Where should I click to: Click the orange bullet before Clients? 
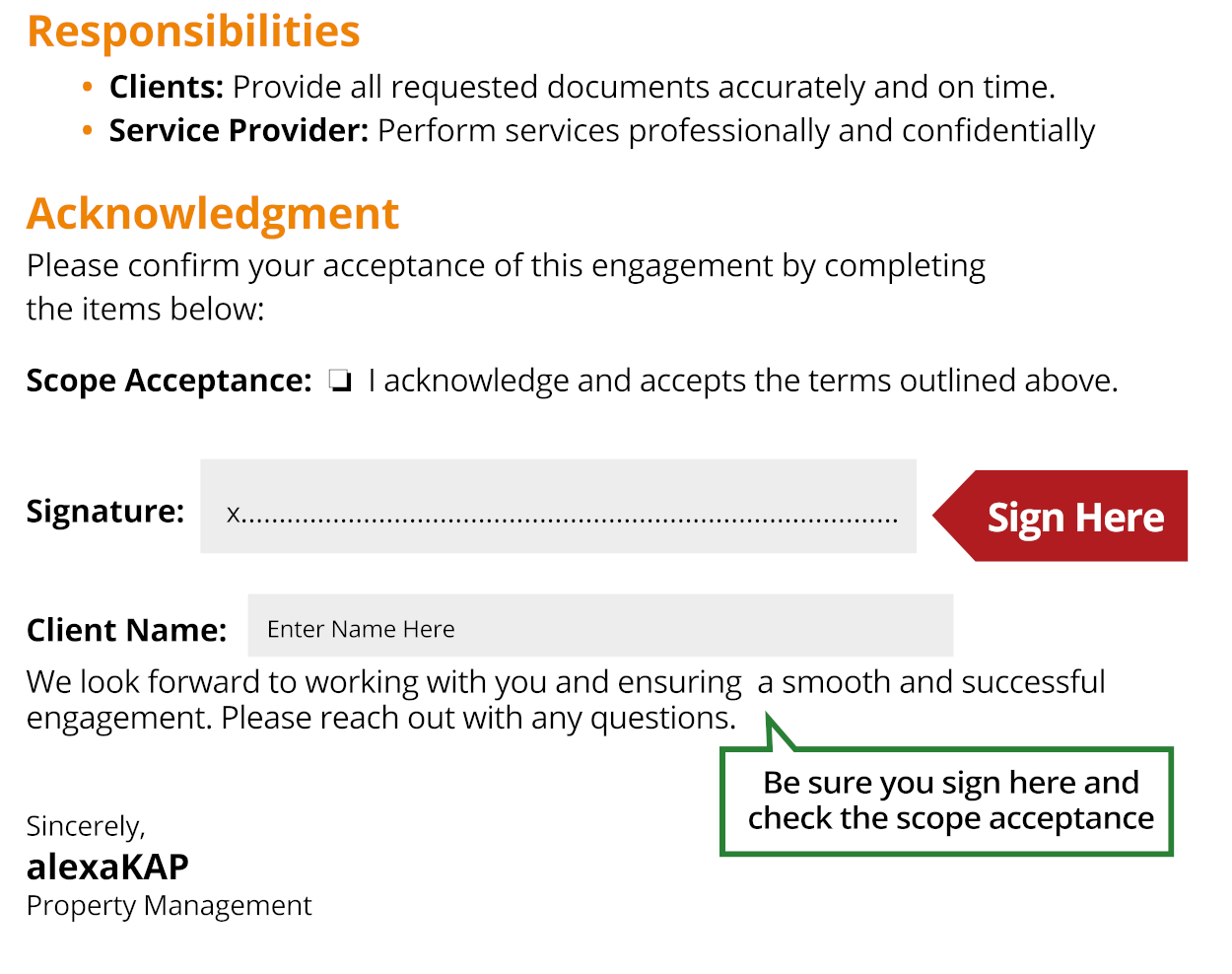coord(88,88)
